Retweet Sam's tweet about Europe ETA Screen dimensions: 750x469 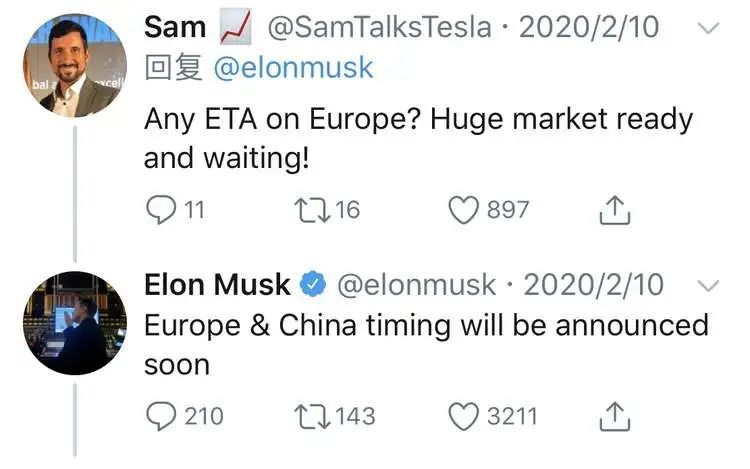click(312, 210)
